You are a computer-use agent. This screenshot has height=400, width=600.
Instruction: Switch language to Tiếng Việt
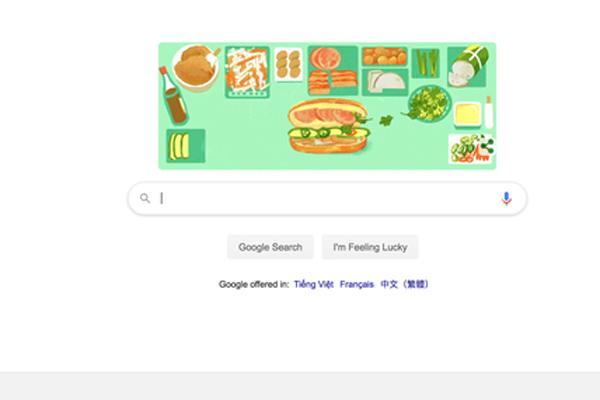(314, 284)
